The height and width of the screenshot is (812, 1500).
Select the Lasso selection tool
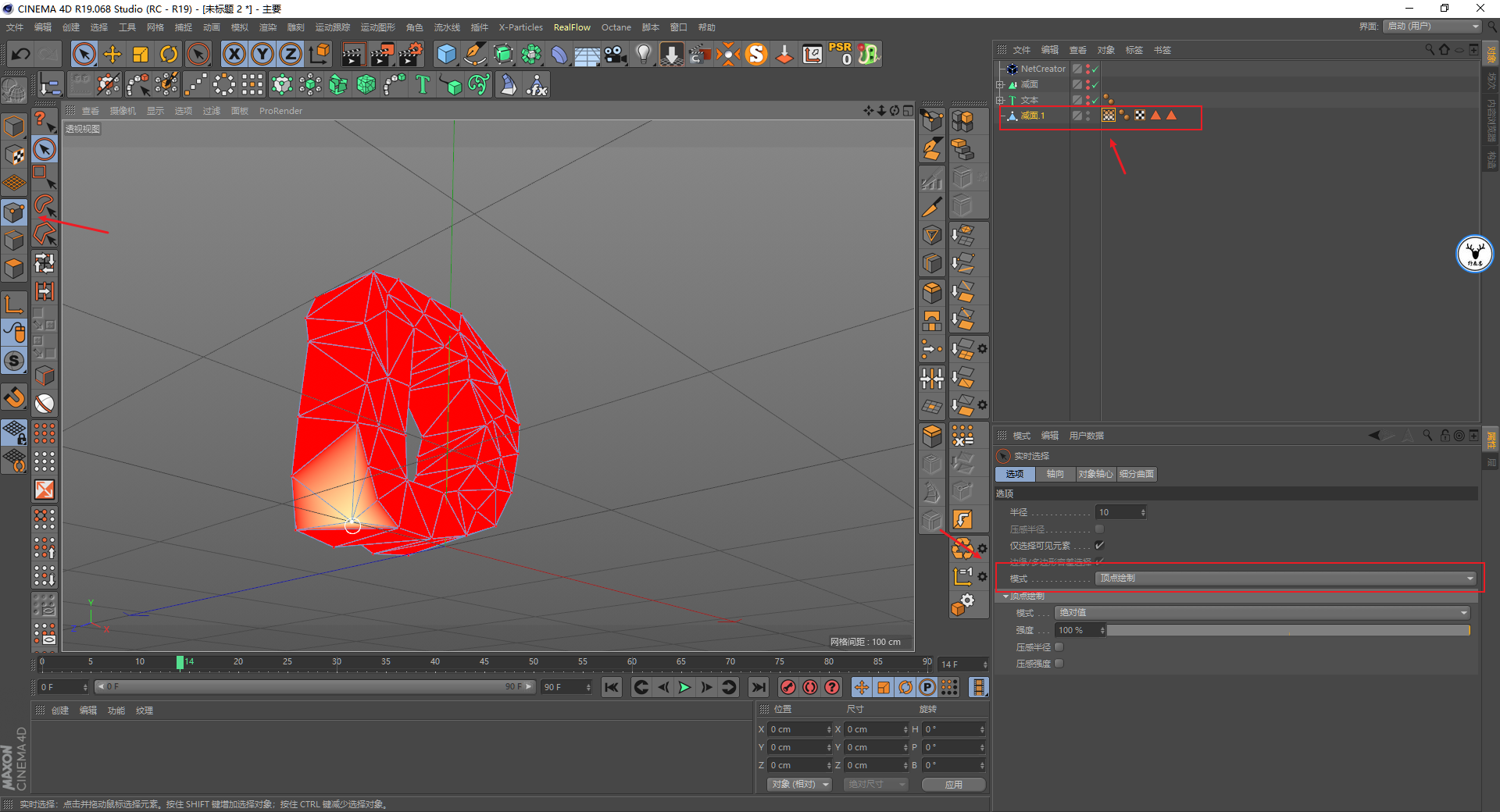click(x=45, y=205)
